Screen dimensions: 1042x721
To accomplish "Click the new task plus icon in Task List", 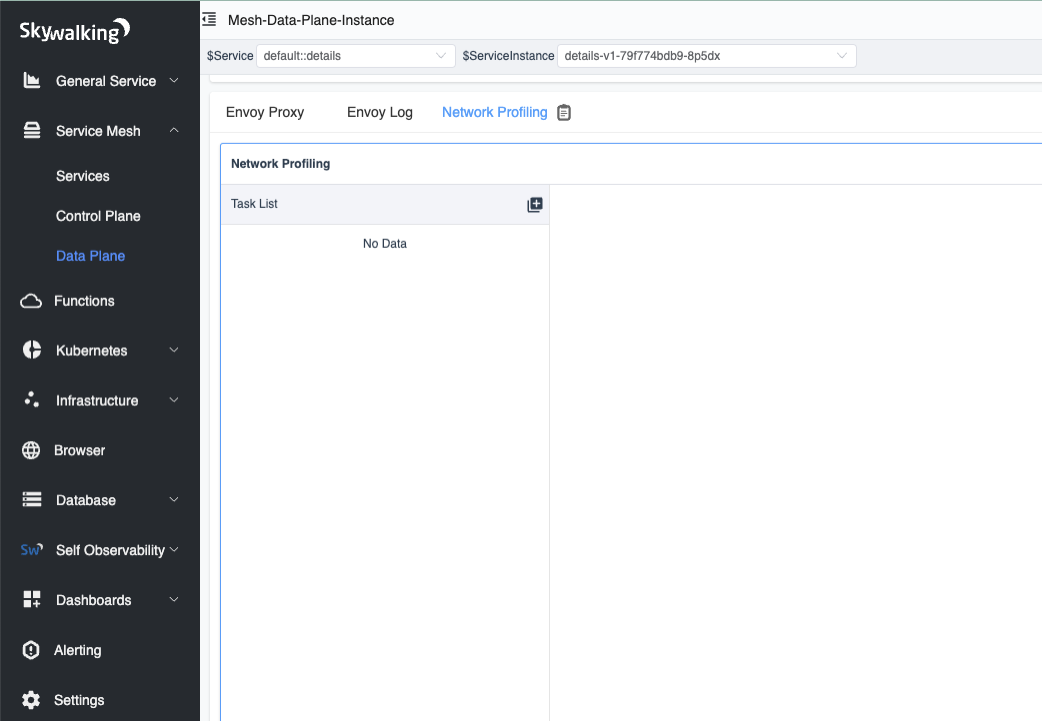I will coord(535,204).
